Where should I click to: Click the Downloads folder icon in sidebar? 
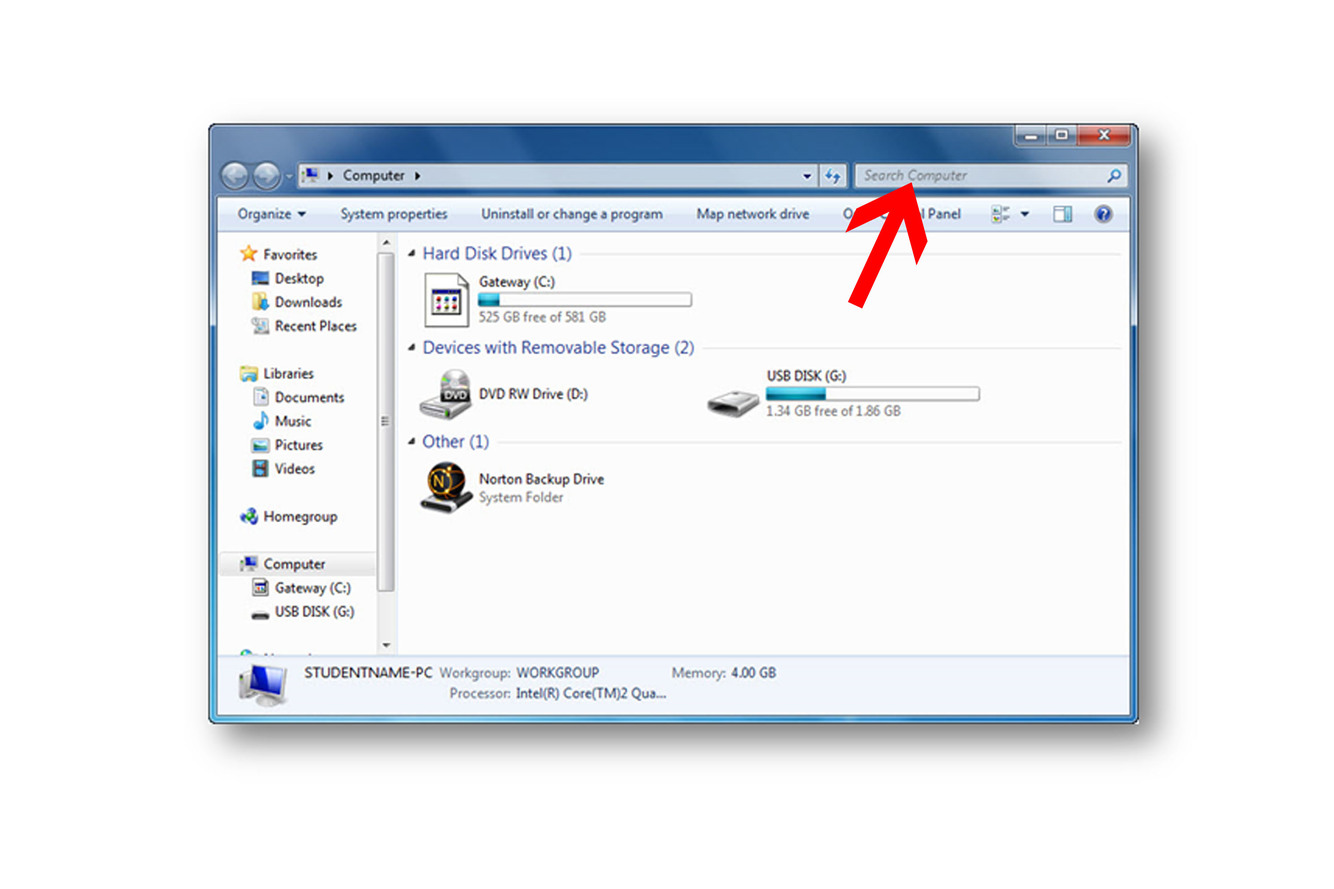[260, 302]
